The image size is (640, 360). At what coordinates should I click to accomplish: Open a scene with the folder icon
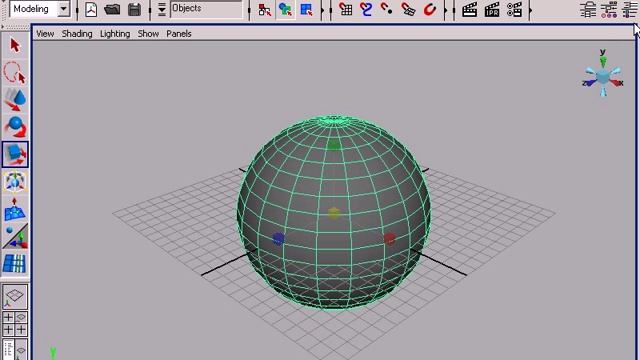pyautogui.click(x=112, y=9)
